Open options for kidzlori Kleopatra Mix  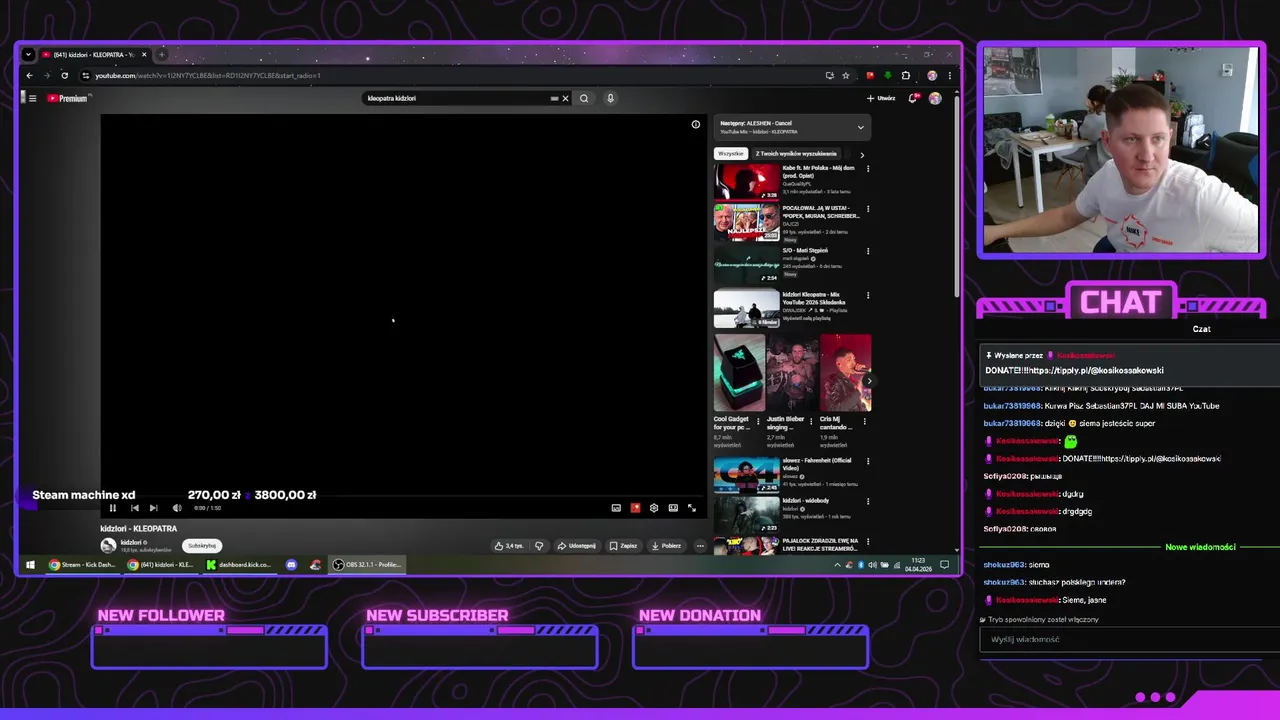pos(868,296)
